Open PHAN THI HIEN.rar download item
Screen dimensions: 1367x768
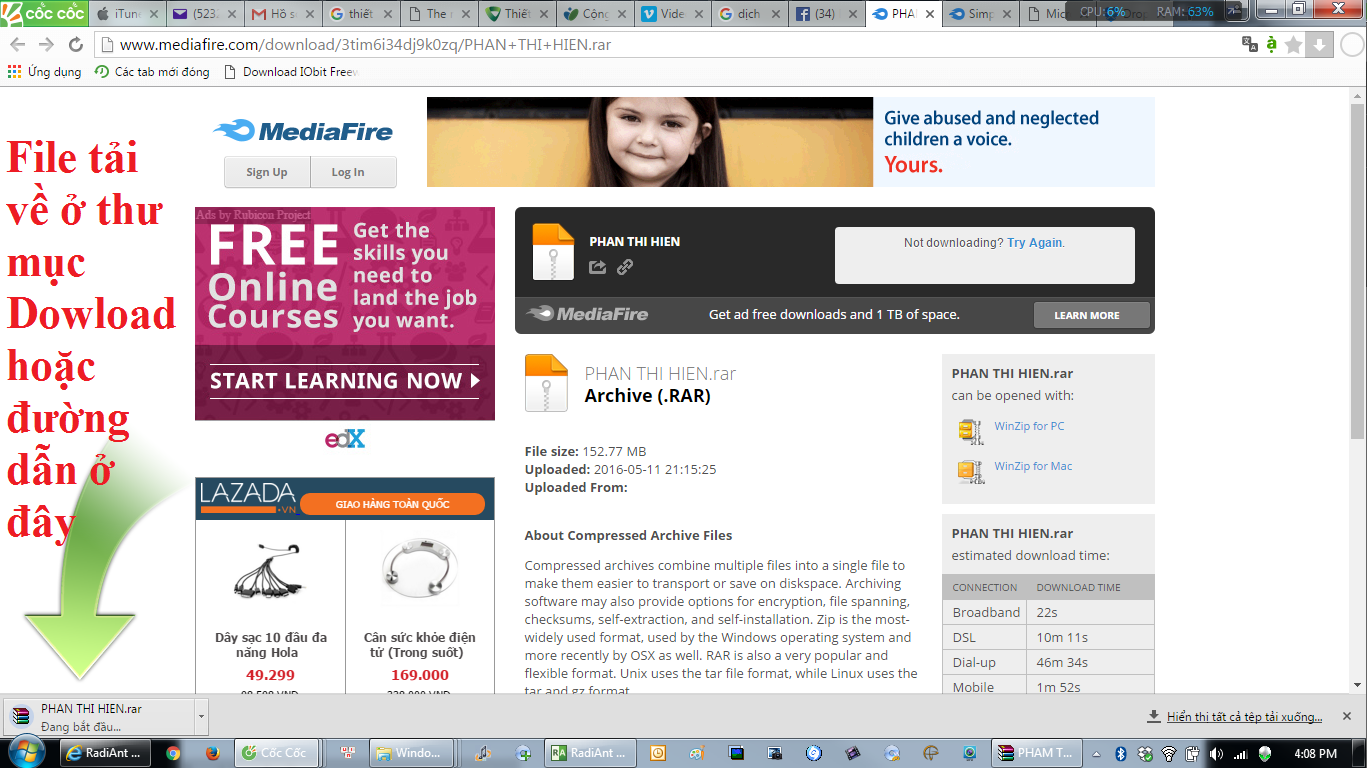(99, 717)
